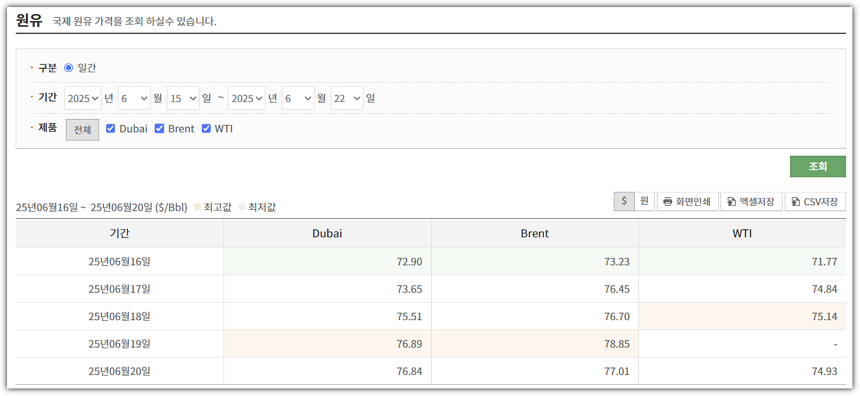860x396 pixels.
Task: Click the printer icon for 화면인쇄
Action: pyautogui.click(x=667, y=202)
